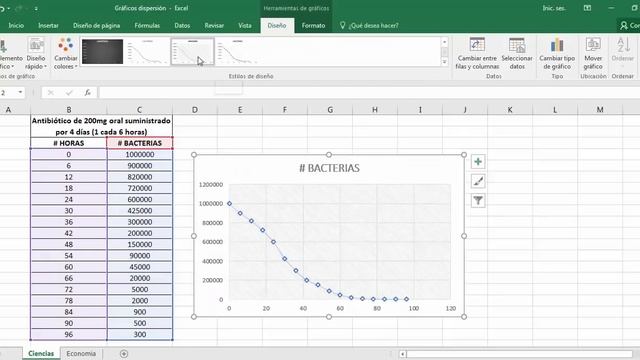Click the chart top-right resize handle
The height and width of the screenshot is (360, 640).
464,155
